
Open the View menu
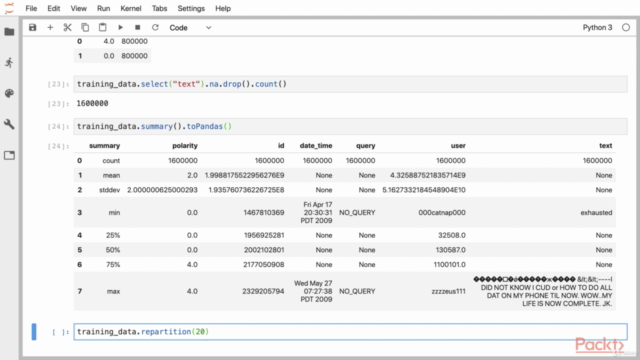pos(78,9)
